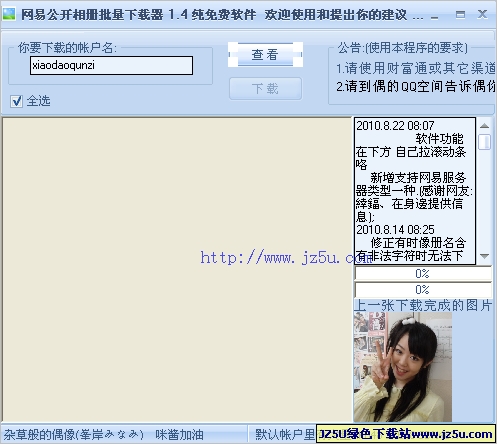Screen dimensions: 497x444
Task: Click the 你要下载的帐户名 label
Action: point(67,48)
